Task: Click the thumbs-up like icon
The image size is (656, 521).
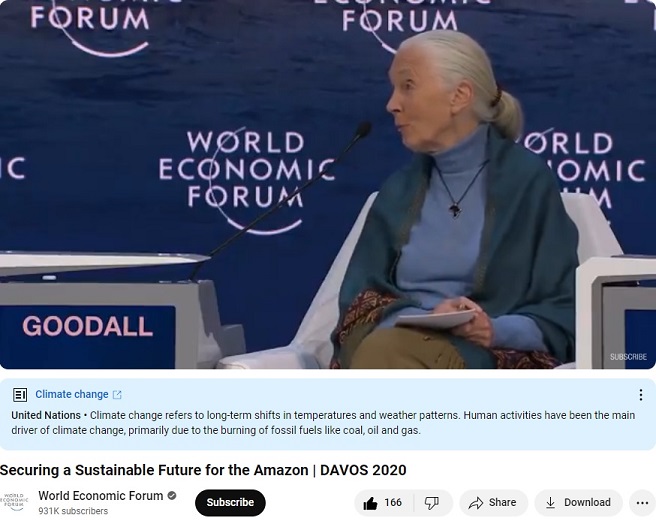Action: point(370,503)
